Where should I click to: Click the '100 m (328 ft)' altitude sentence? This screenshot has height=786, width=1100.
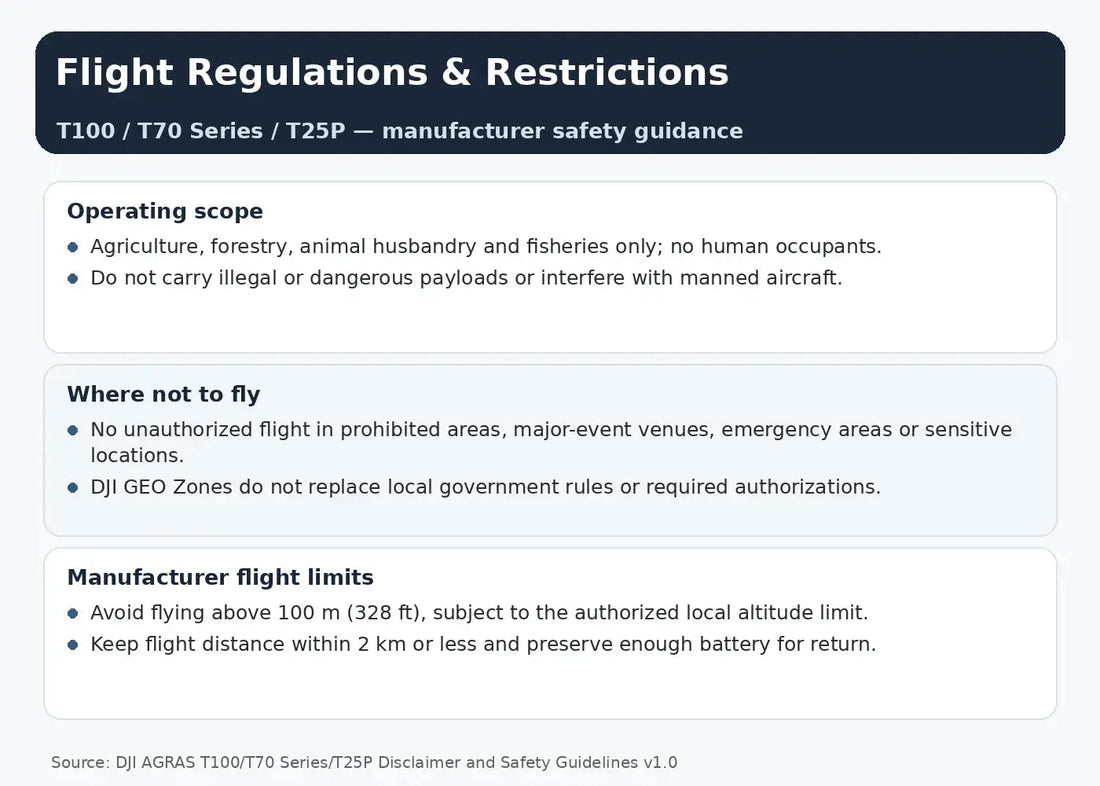point(479,613)
